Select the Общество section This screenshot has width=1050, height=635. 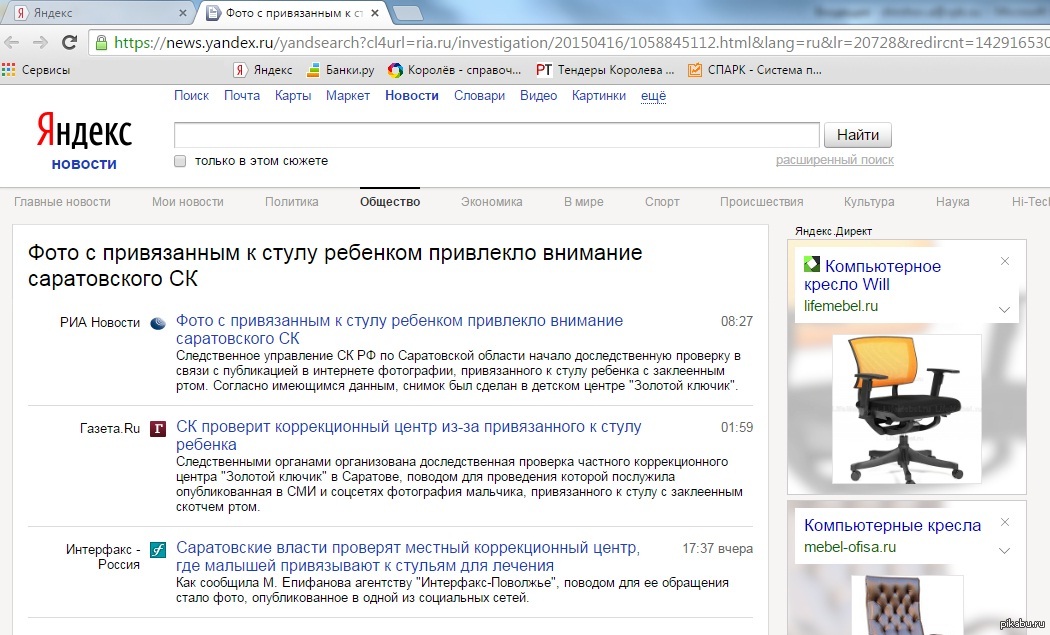(390, 202)
